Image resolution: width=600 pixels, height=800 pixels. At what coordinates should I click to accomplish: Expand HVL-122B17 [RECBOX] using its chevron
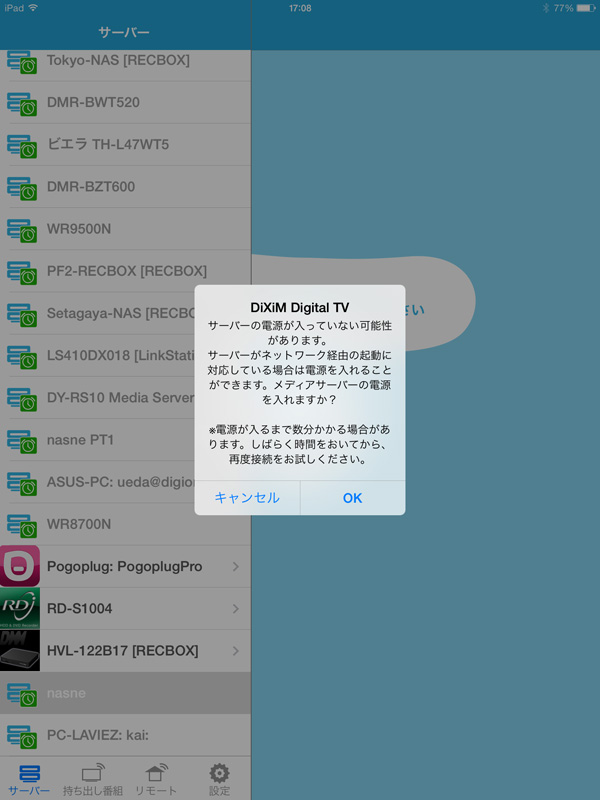click(236, 651)
